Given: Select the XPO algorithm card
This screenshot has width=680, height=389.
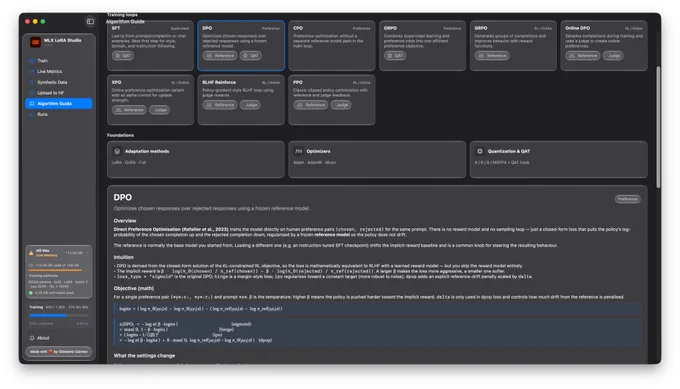Looking at the screenshot, I should pyautogui.click(x=150, y=100).
